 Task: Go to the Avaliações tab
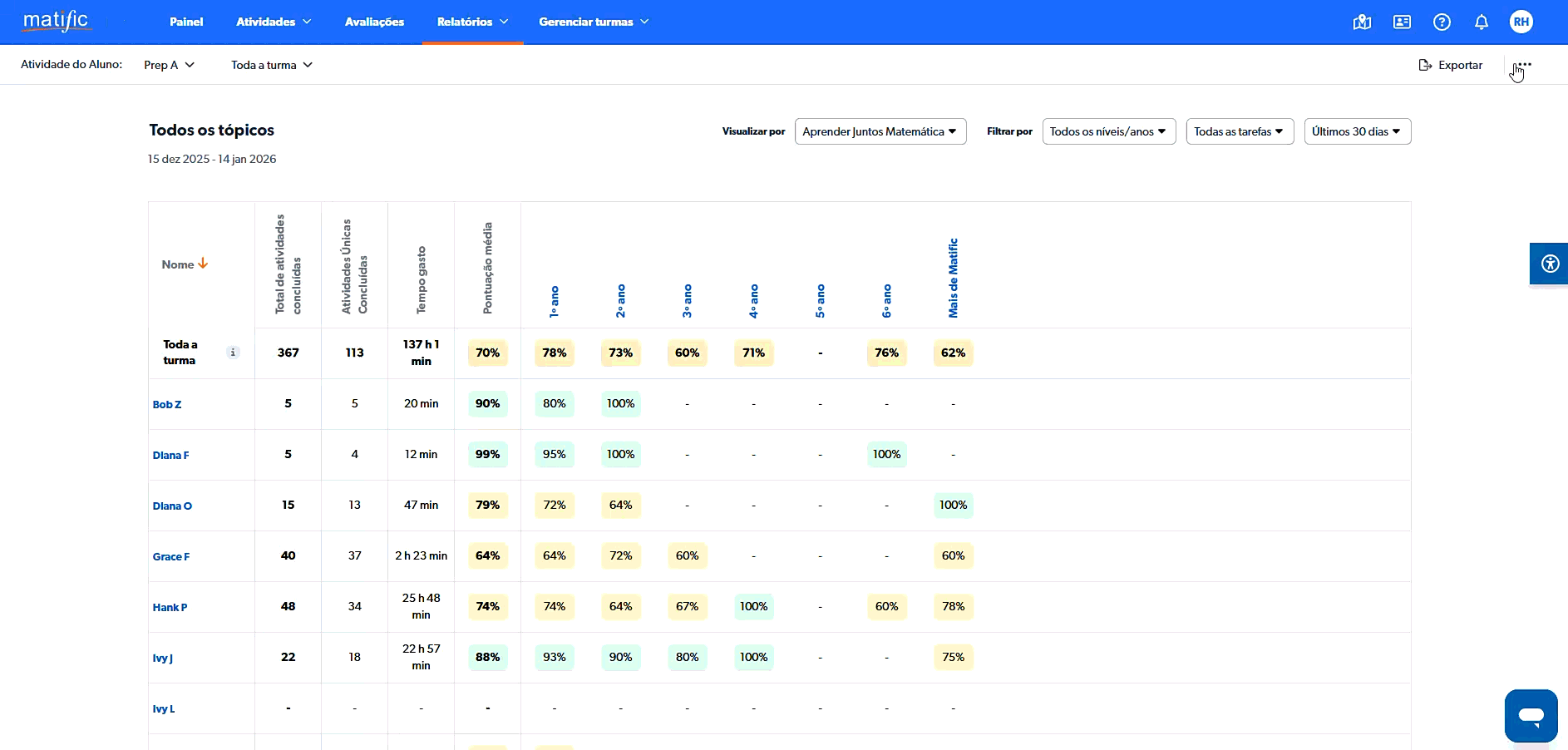(x=374, y=22)
